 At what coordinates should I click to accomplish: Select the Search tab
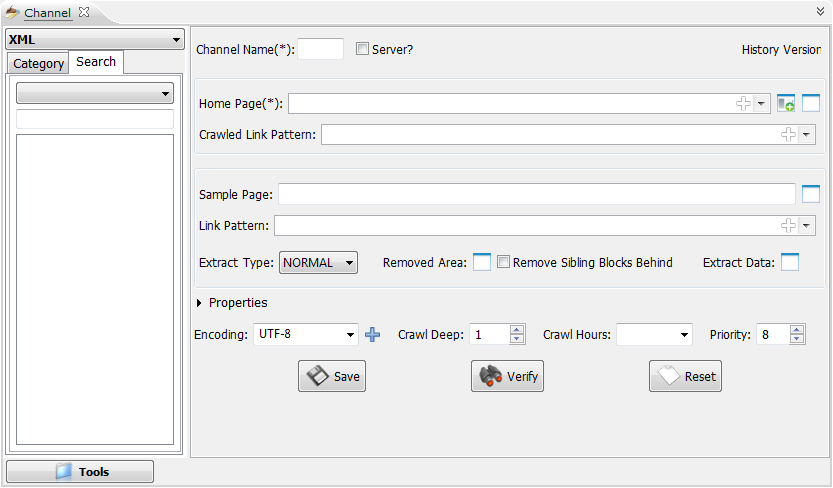[x=96, y=62]
